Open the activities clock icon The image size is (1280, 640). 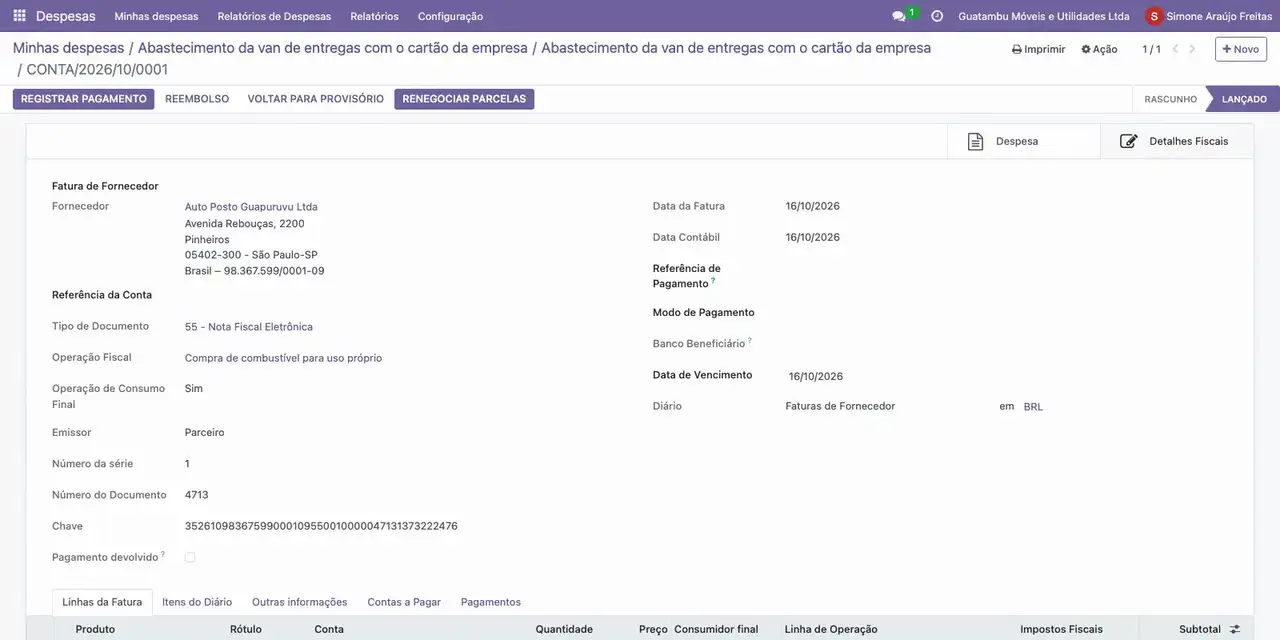[937, 16]
